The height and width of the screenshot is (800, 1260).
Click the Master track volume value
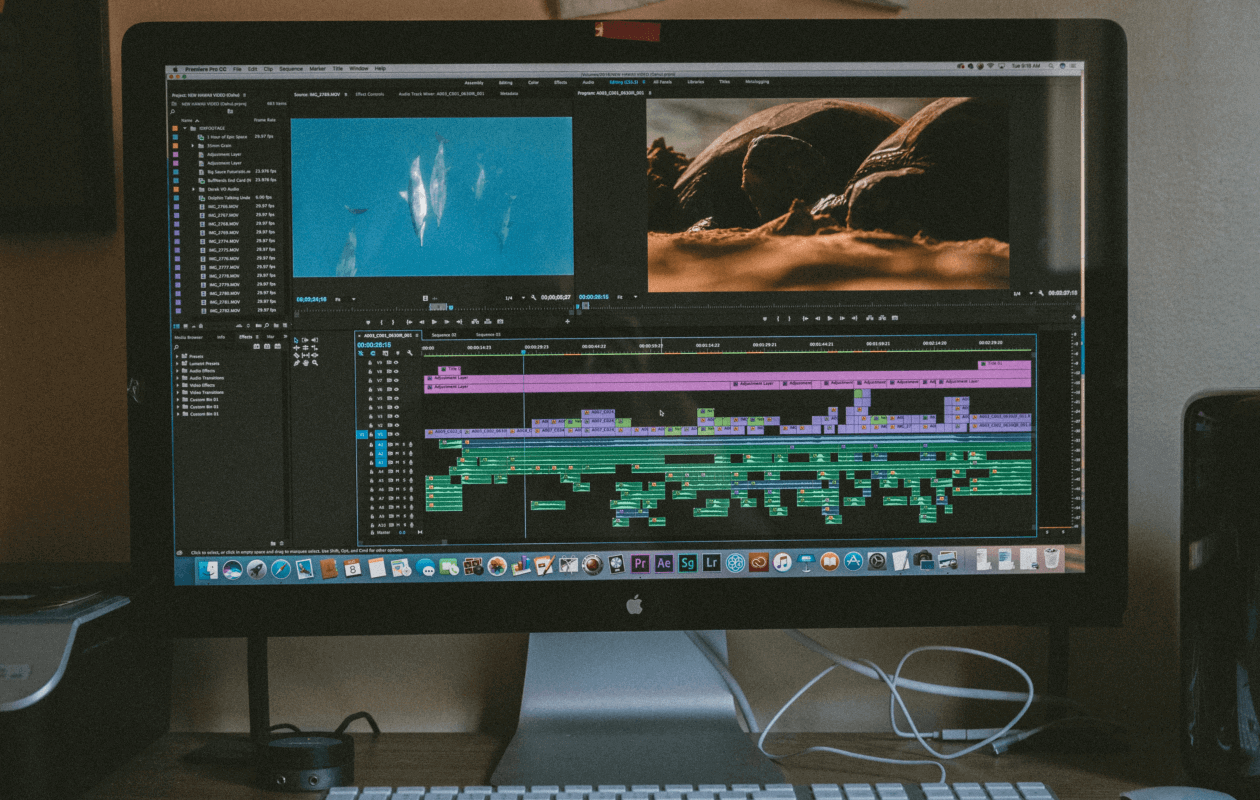point(401,532)
